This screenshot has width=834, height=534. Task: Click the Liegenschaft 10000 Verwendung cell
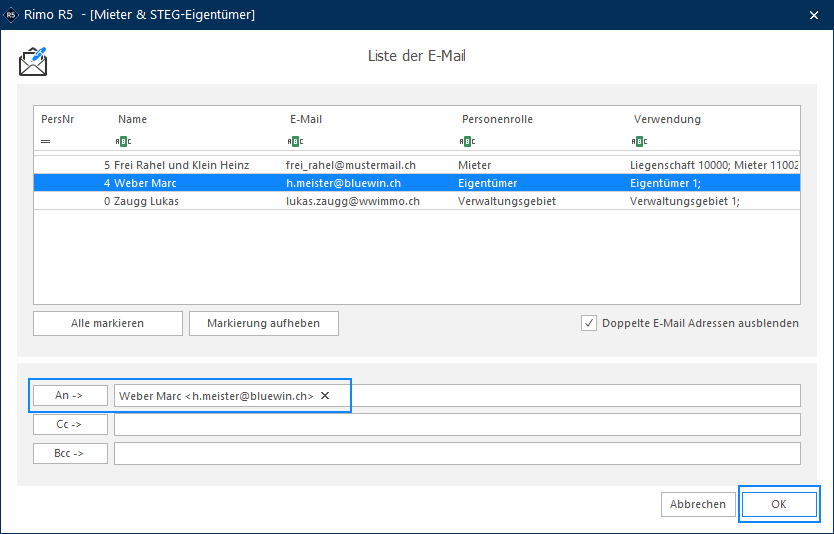click(x=714, y=165)
